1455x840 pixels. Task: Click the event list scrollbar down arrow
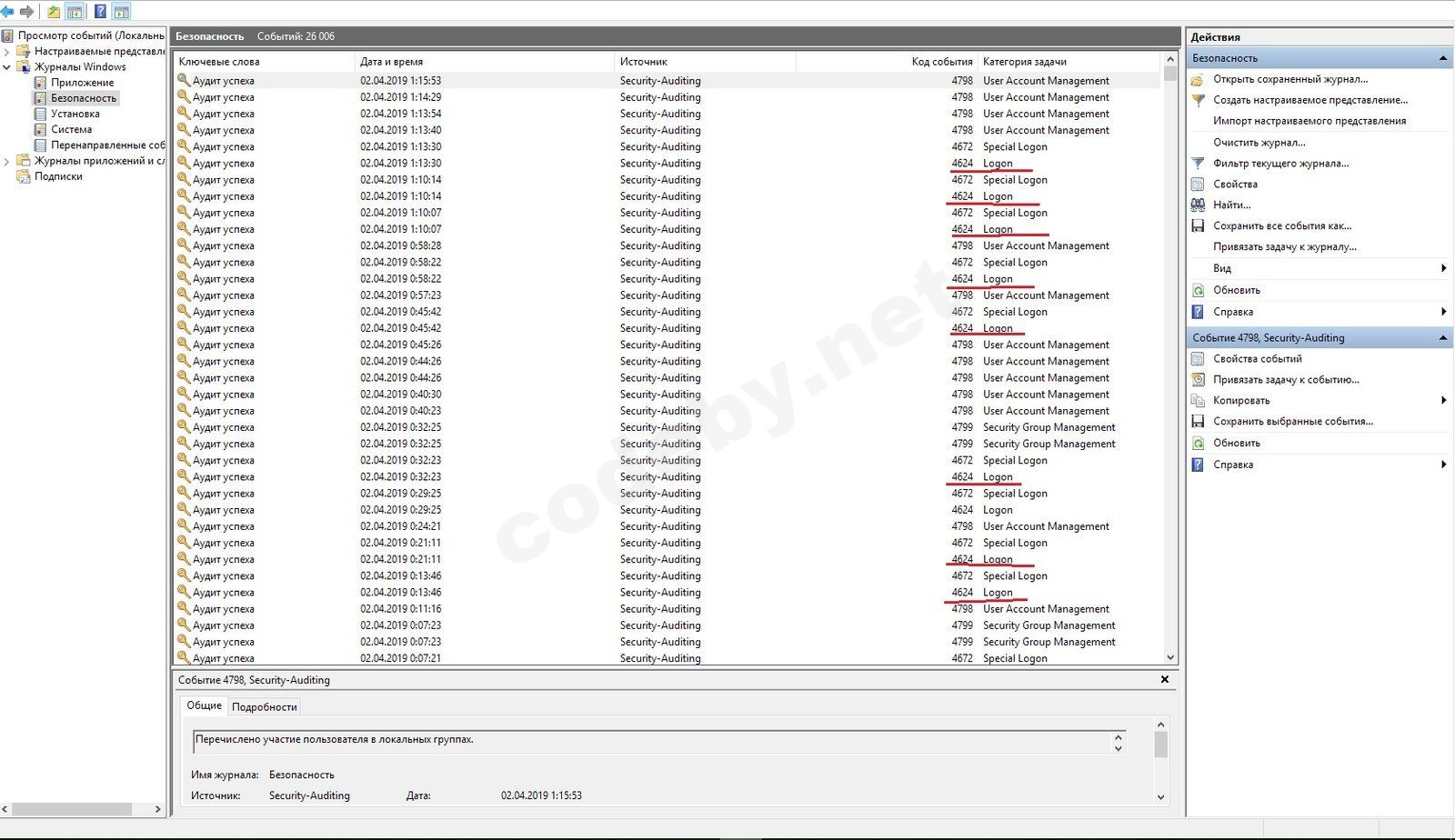tap(1170, 657)
